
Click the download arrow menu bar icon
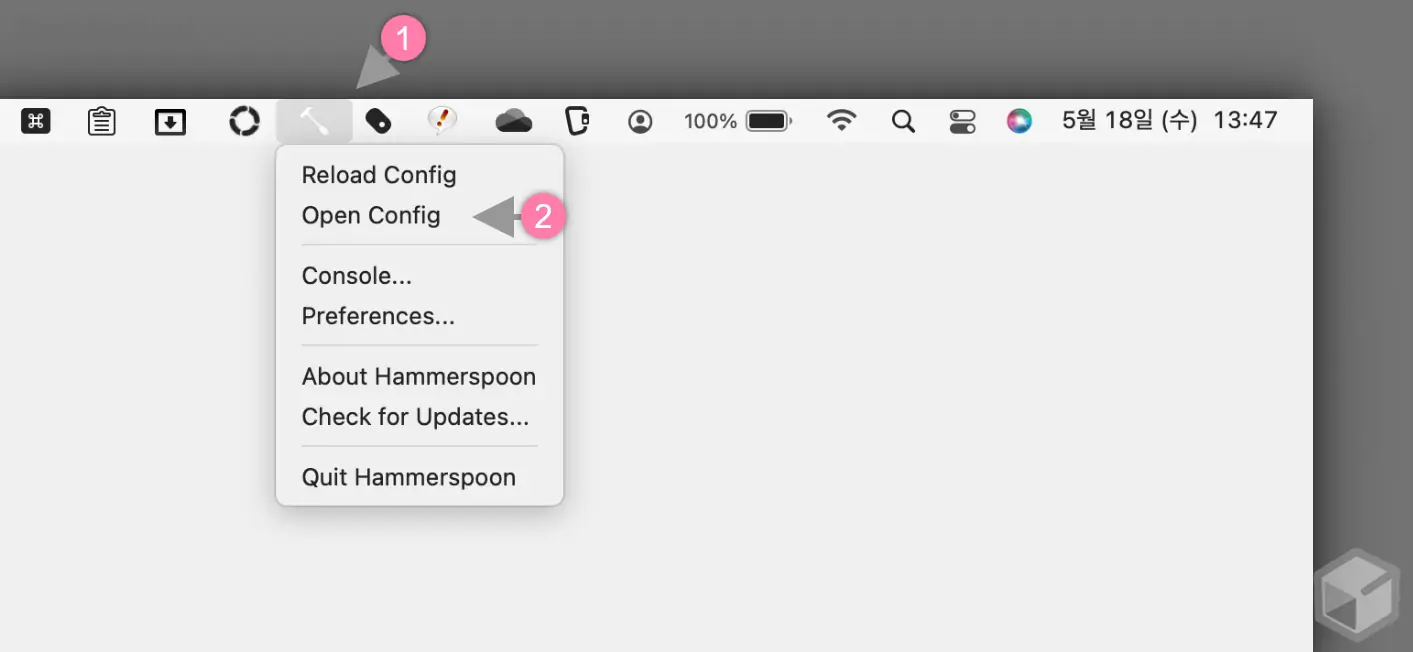[169, 120]
